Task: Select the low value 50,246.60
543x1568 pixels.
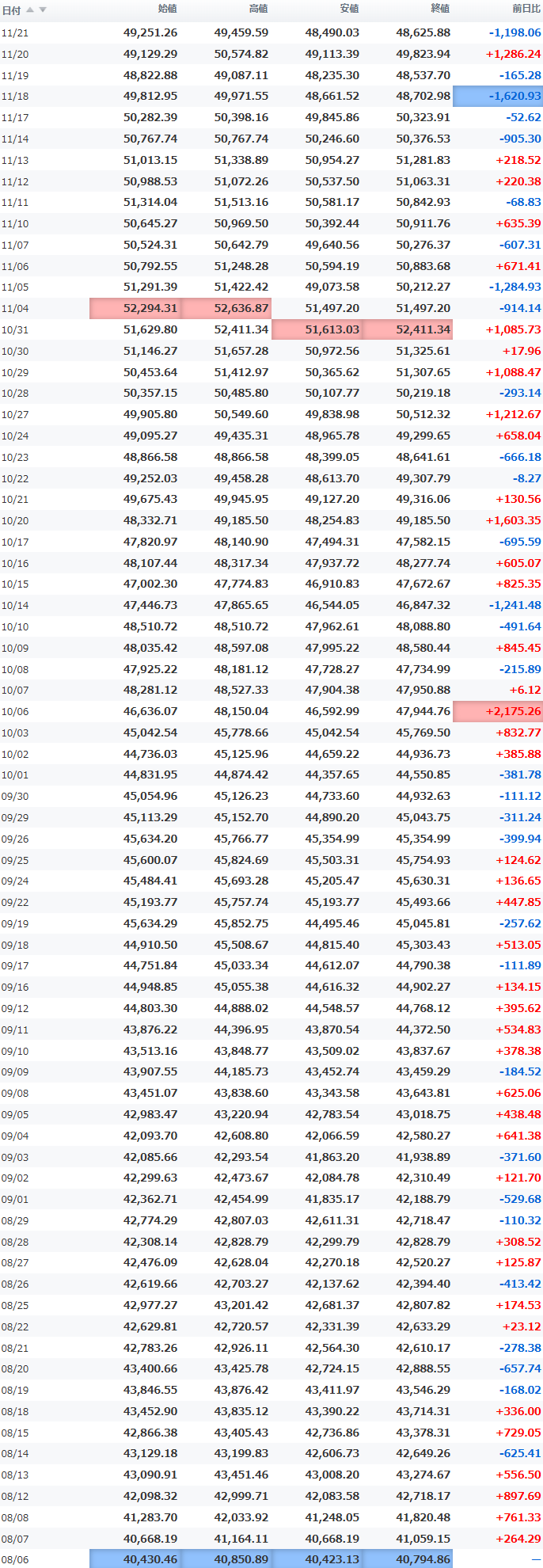Action: click(332, 139)
